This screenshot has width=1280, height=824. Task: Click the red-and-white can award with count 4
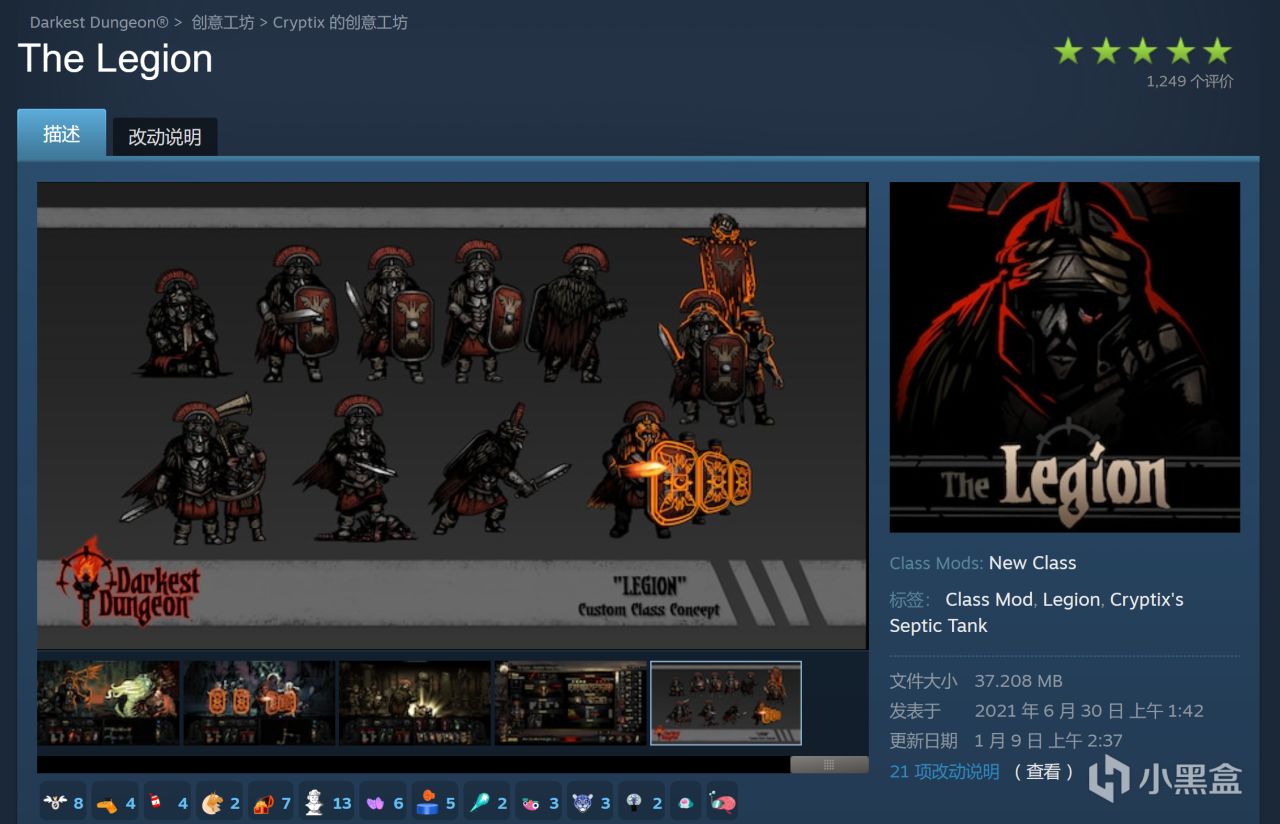pyautogui.click(x=167, y=802)
